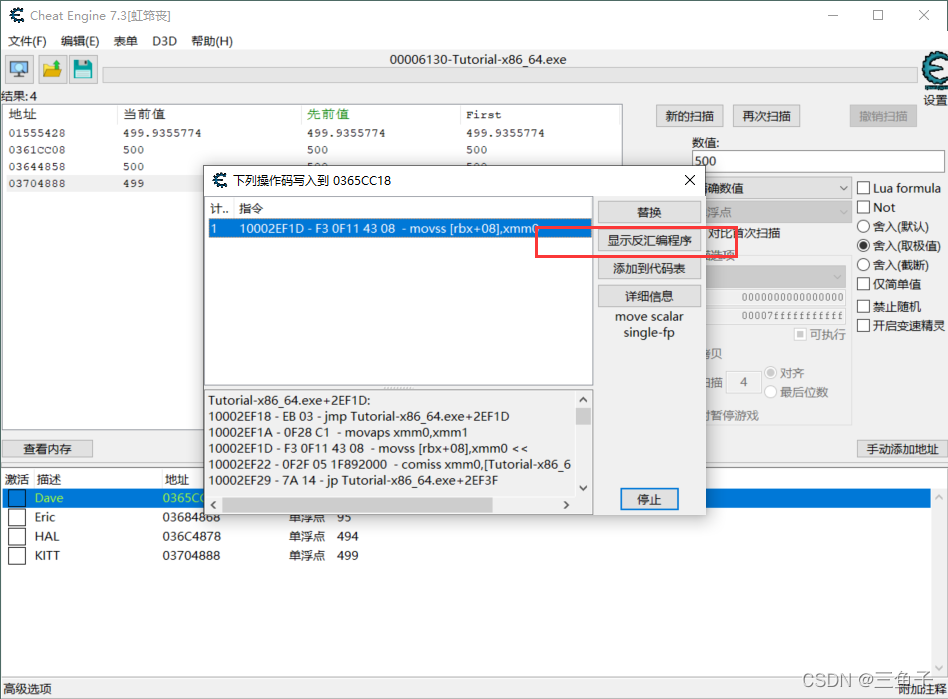Click 添加到代码表 button
This screenshot has width=948, height=699.
pos(649,268)
